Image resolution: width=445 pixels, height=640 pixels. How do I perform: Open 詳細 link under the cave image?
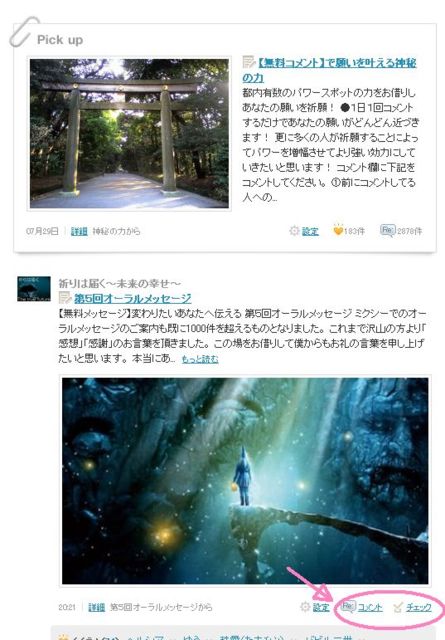tap(96, 607)
